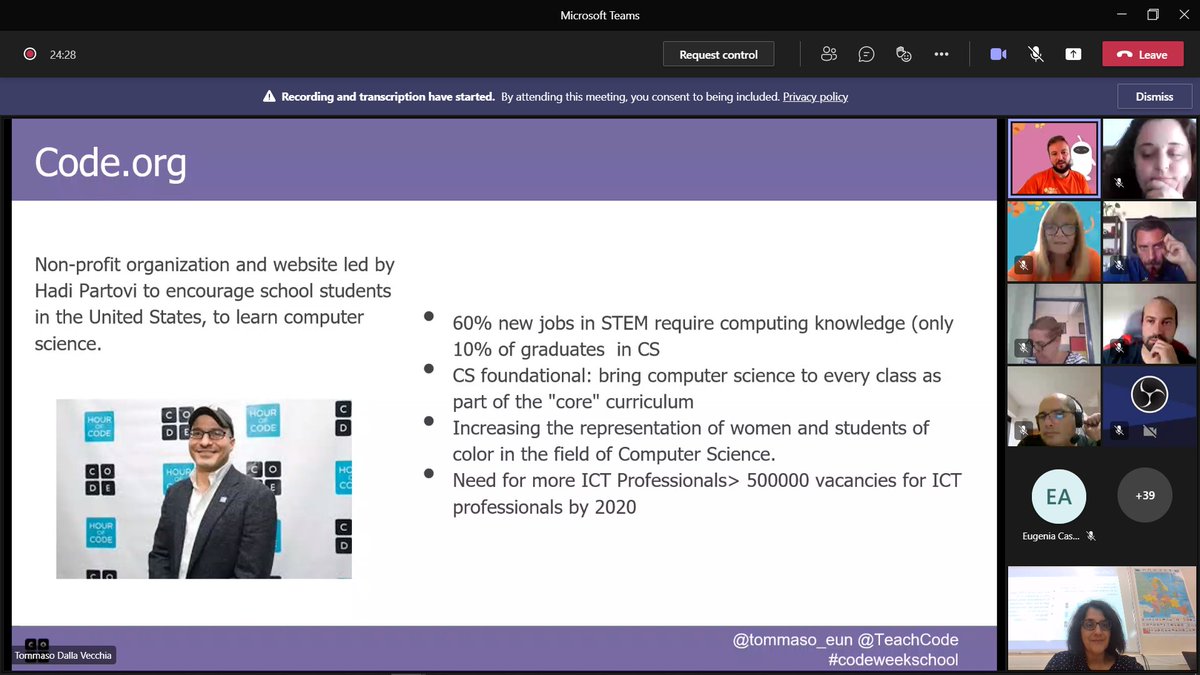Click the EA avatar for Eugenia Cas...
This screenshot has width=1200, height=675.
coord(1058,496)
